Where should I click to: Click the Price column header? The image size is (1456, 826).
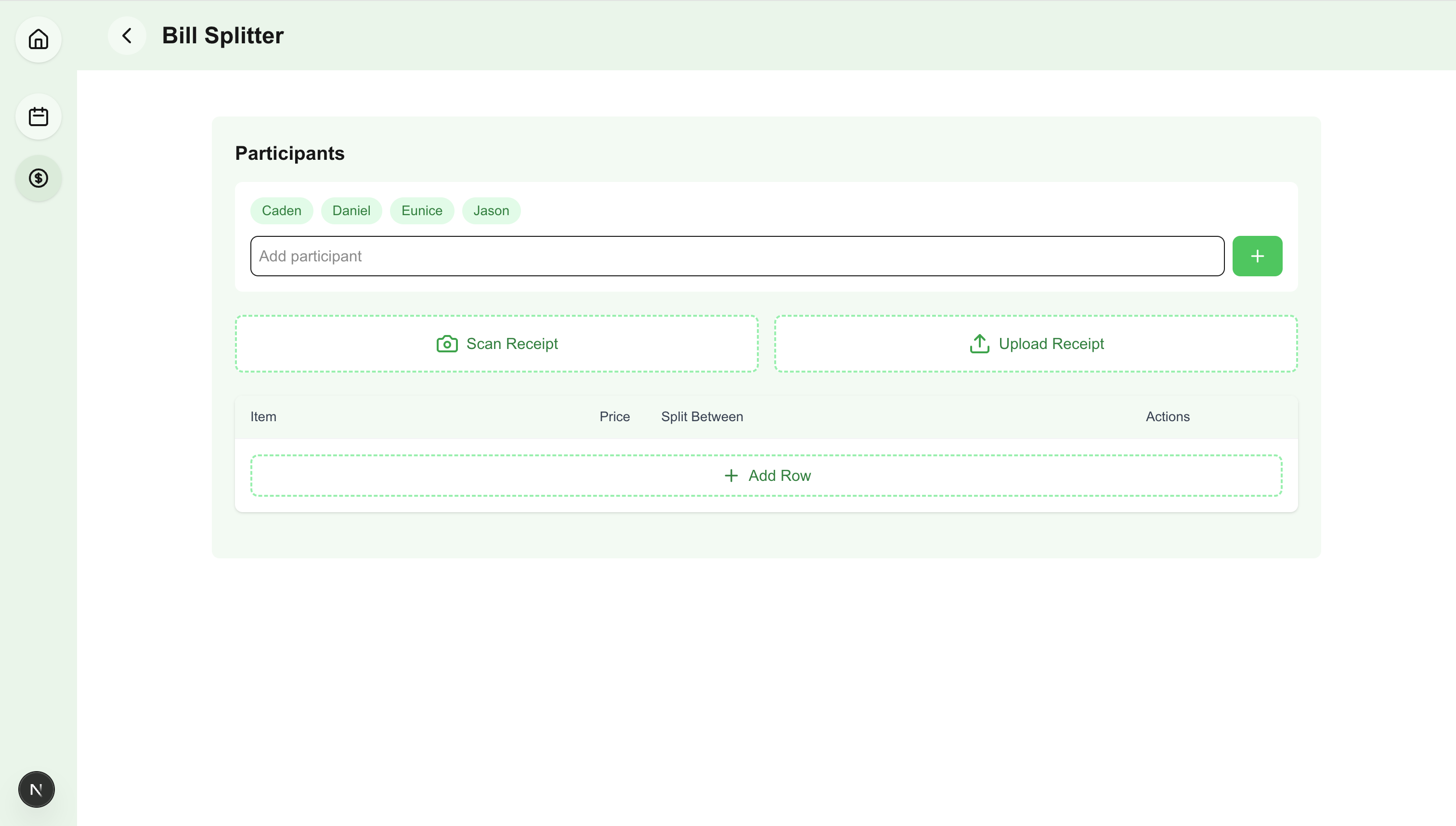(614, 416)
